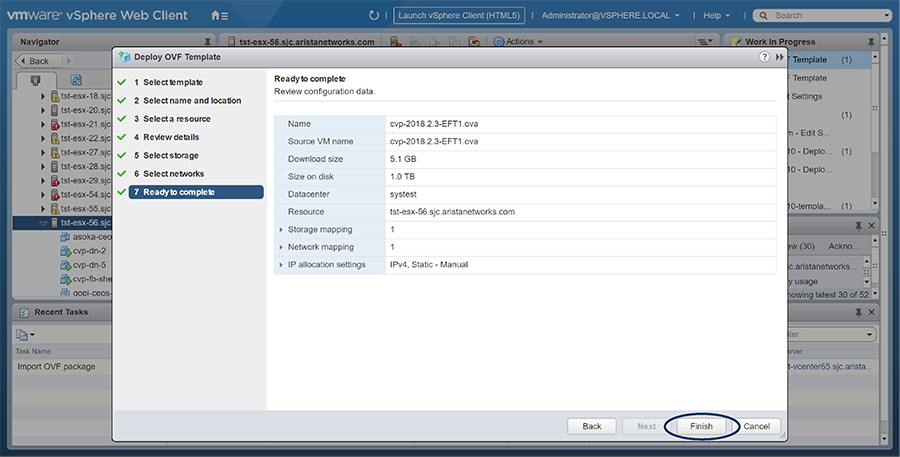Expand the IP allocation settings row
The height and width of the screenshot is (457, 900).
tap(281, 265)
